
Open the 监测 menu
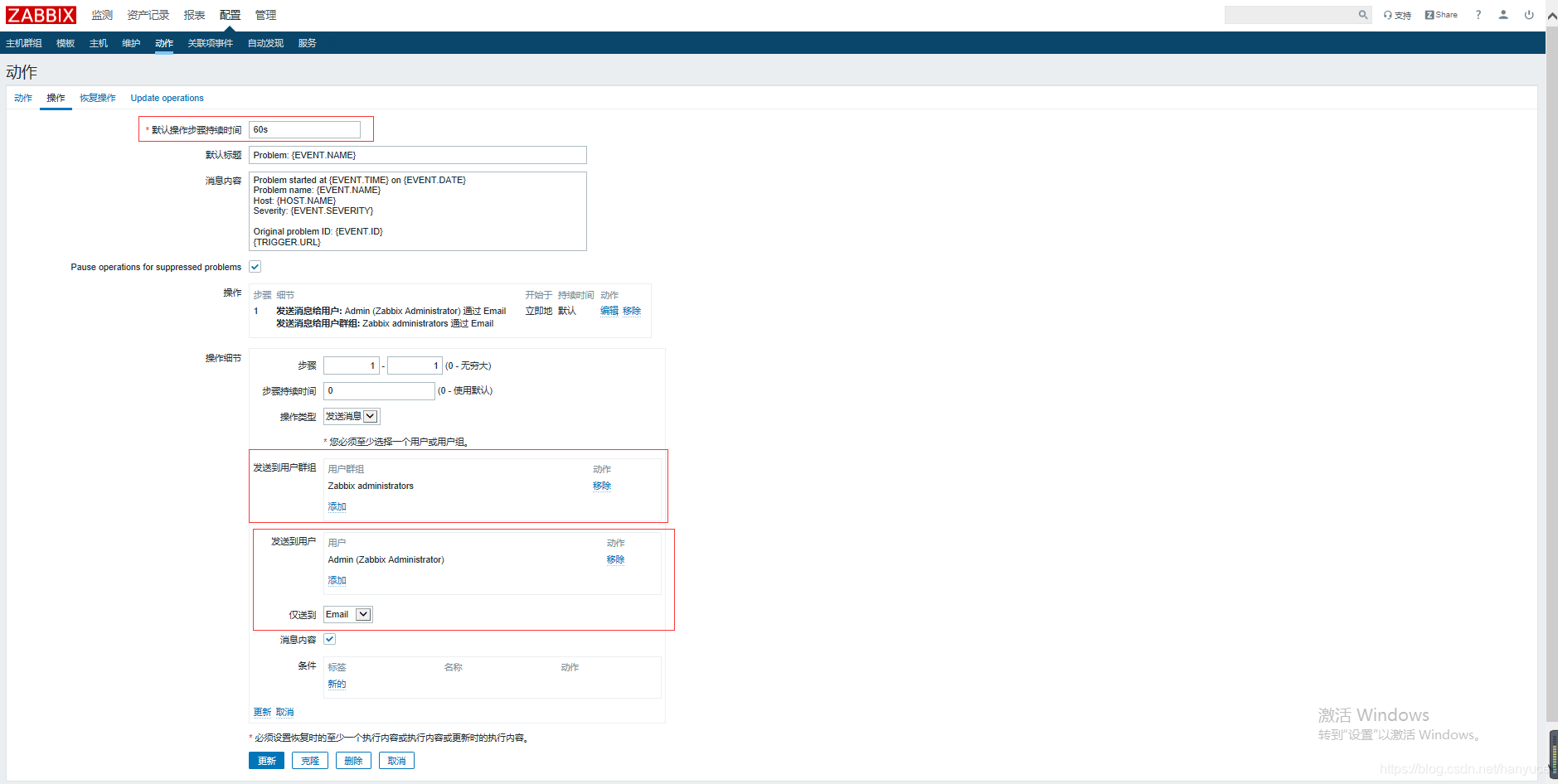coord(102,15)
